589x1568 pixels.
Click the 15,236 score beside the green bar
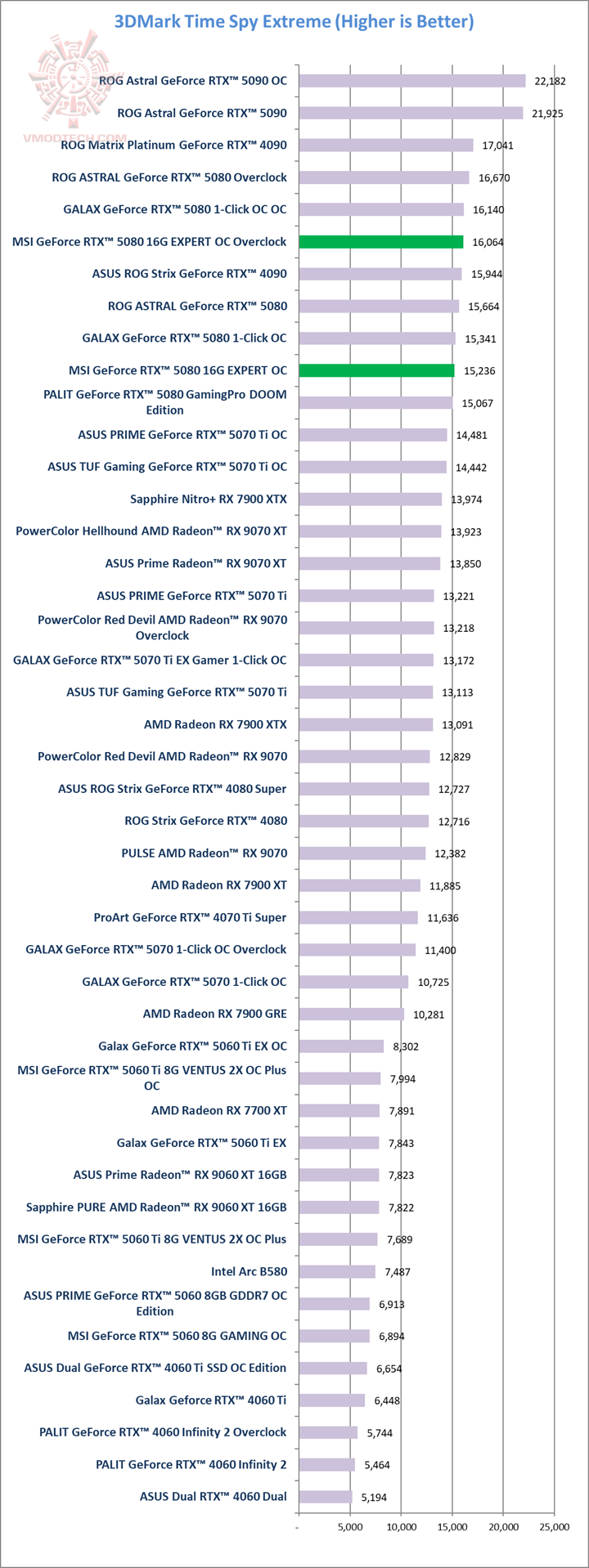pyautogui.click(x=479, y=371)
